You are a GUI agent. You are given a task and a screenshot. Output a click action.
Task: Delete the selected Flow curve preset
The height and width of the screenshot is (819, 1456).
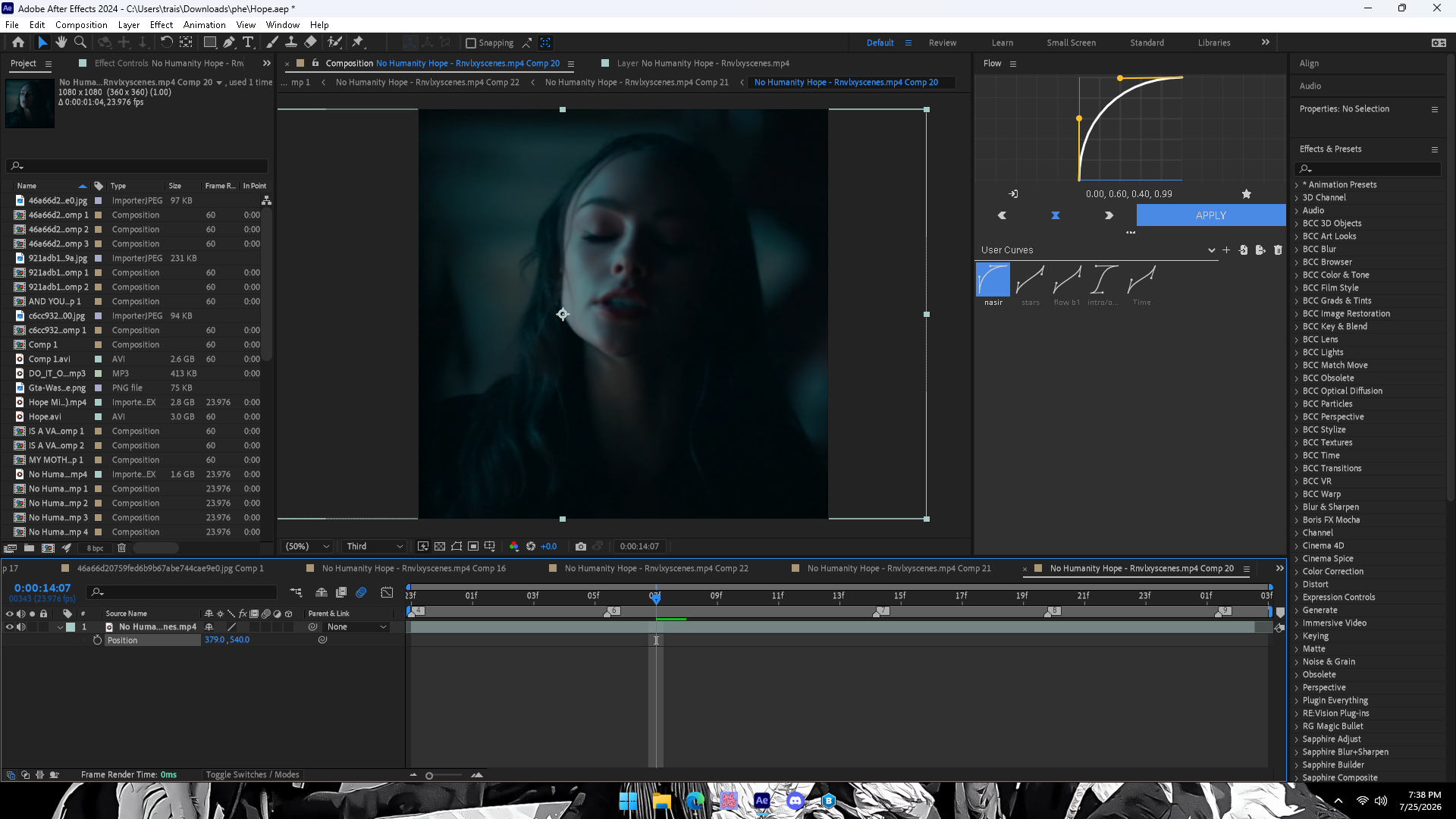click(1278, 249)
